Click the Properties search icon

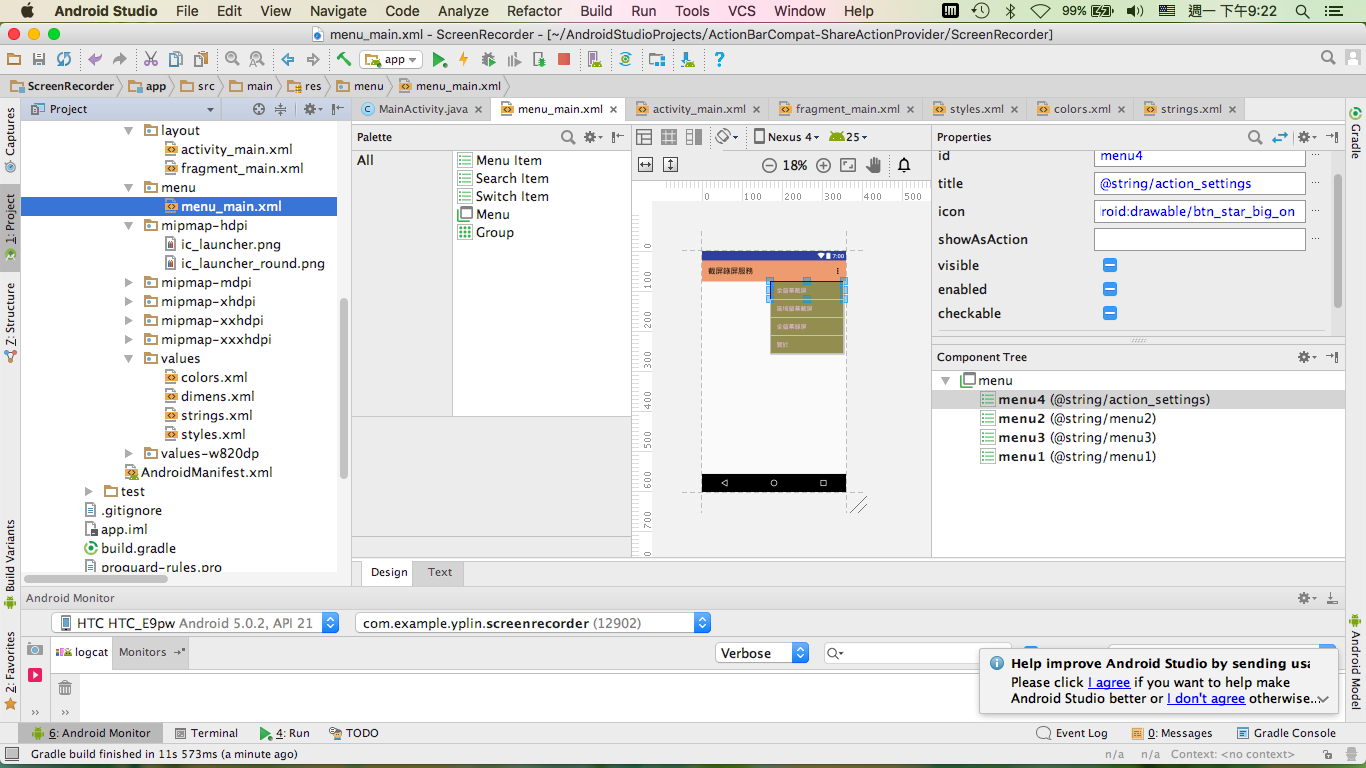click(x=1255, y=137)
